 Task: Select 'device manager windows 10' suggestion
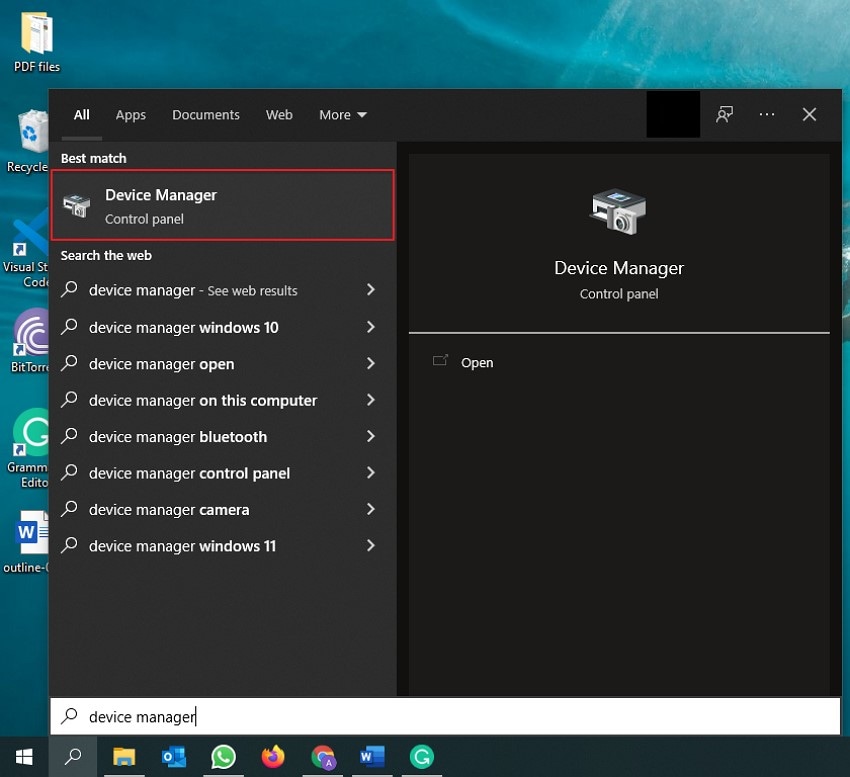click(x=222, y=327)
